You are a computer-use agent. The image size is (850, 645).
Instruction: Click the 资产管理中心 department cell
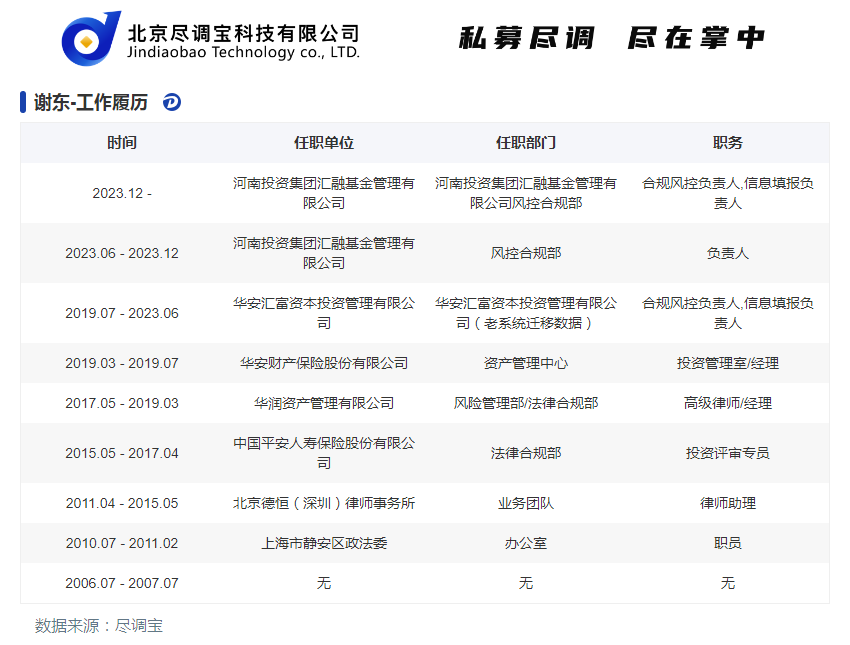(x=526, y=363)
